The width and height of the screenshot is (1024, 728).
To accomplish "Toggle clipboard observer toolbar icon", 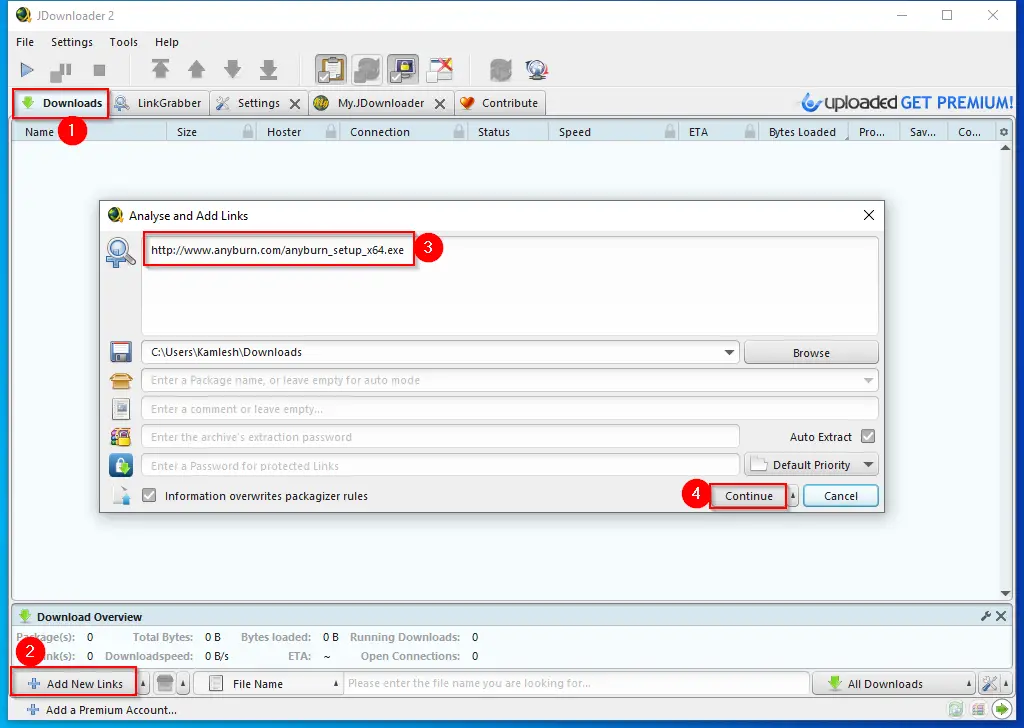I will pyautogui.click(x=331, y=69).
